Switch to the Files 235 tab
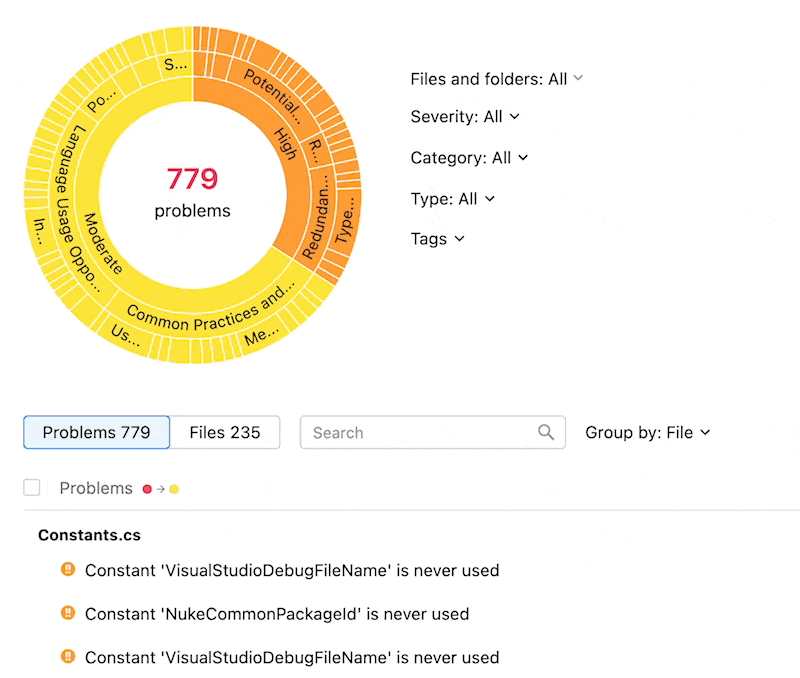This screenshot has height=678, width=800. click(x=224, y=433)
